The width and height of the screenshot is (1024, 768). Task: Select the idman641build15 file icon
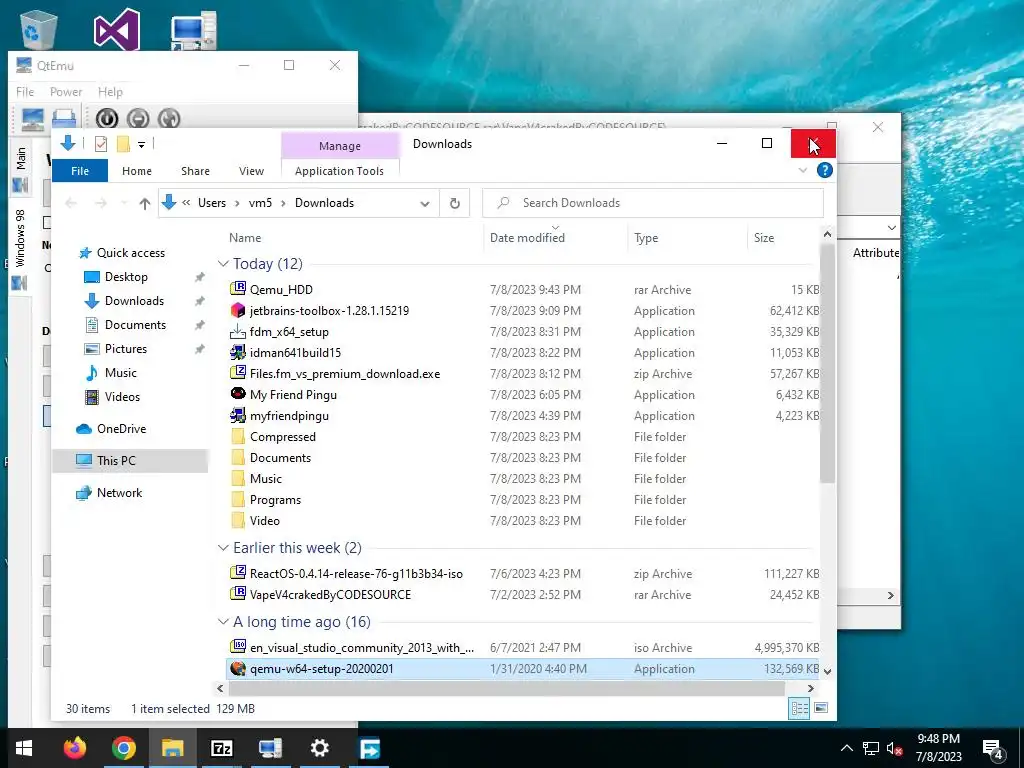click(x=238, y=352)
